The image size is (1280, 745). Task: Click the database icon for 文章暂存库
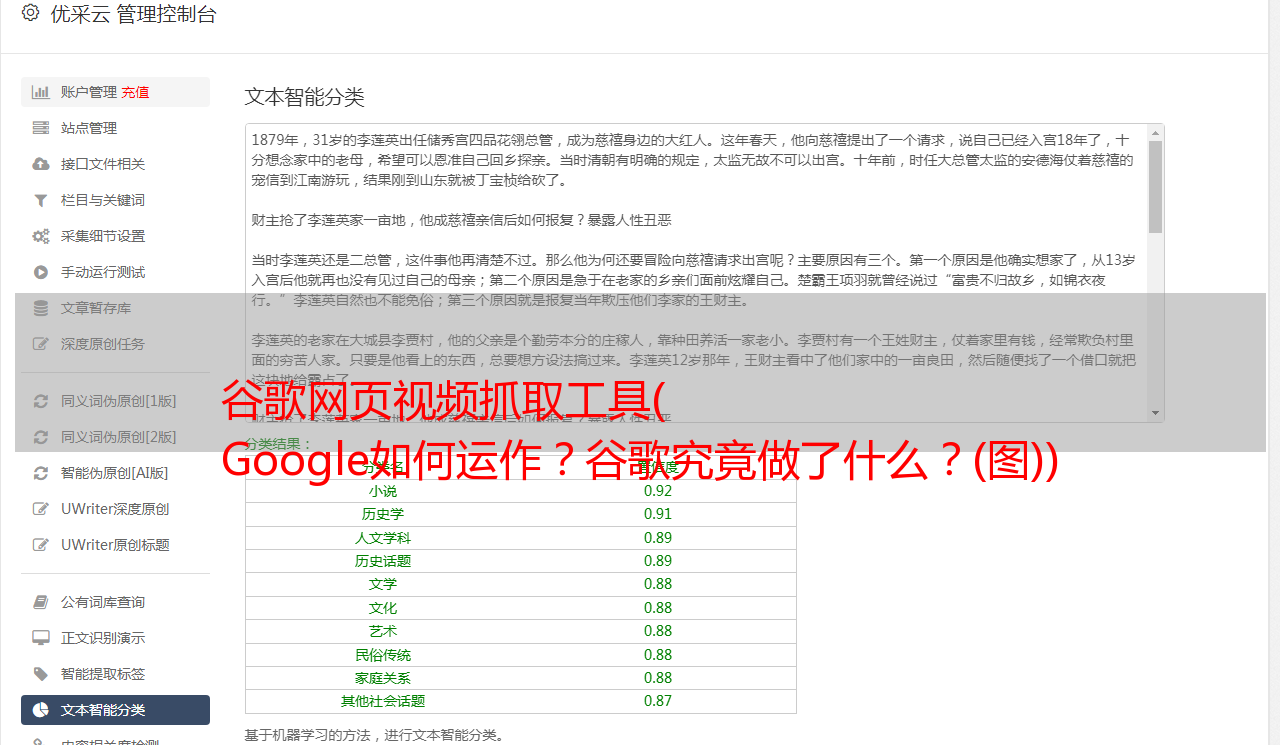[x=41, y=308]
